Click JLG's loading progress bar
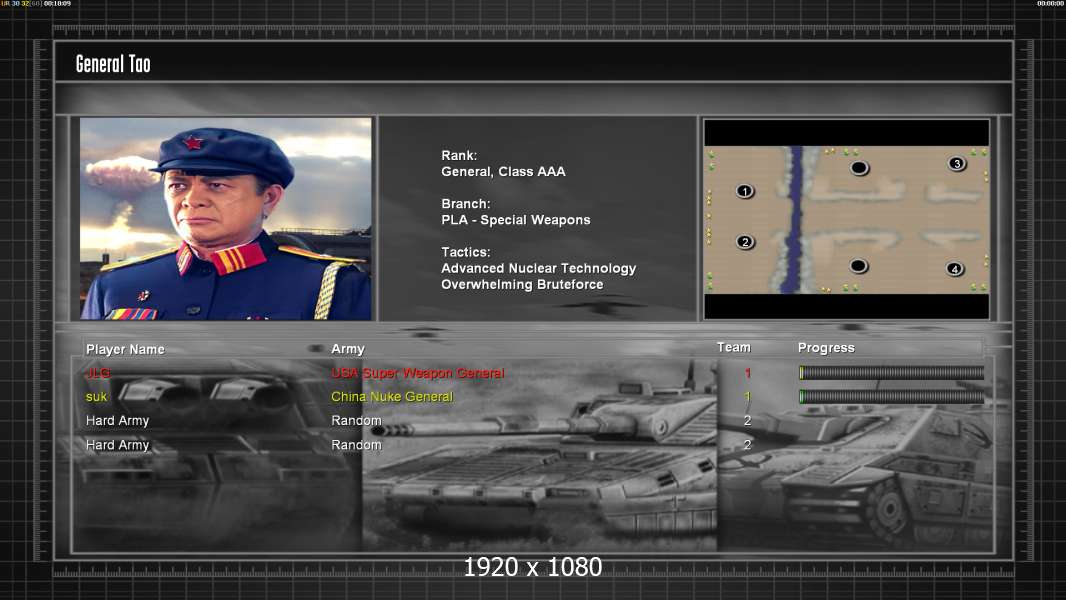The width and height of the screenshot is (1066, 600). tap(891, 372)
